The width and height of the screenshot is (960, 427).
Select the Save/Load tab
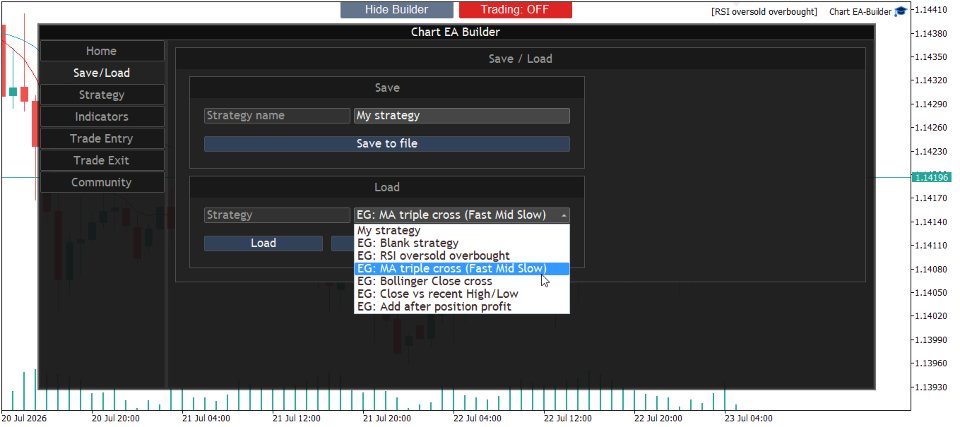click(x=102, y=73)
